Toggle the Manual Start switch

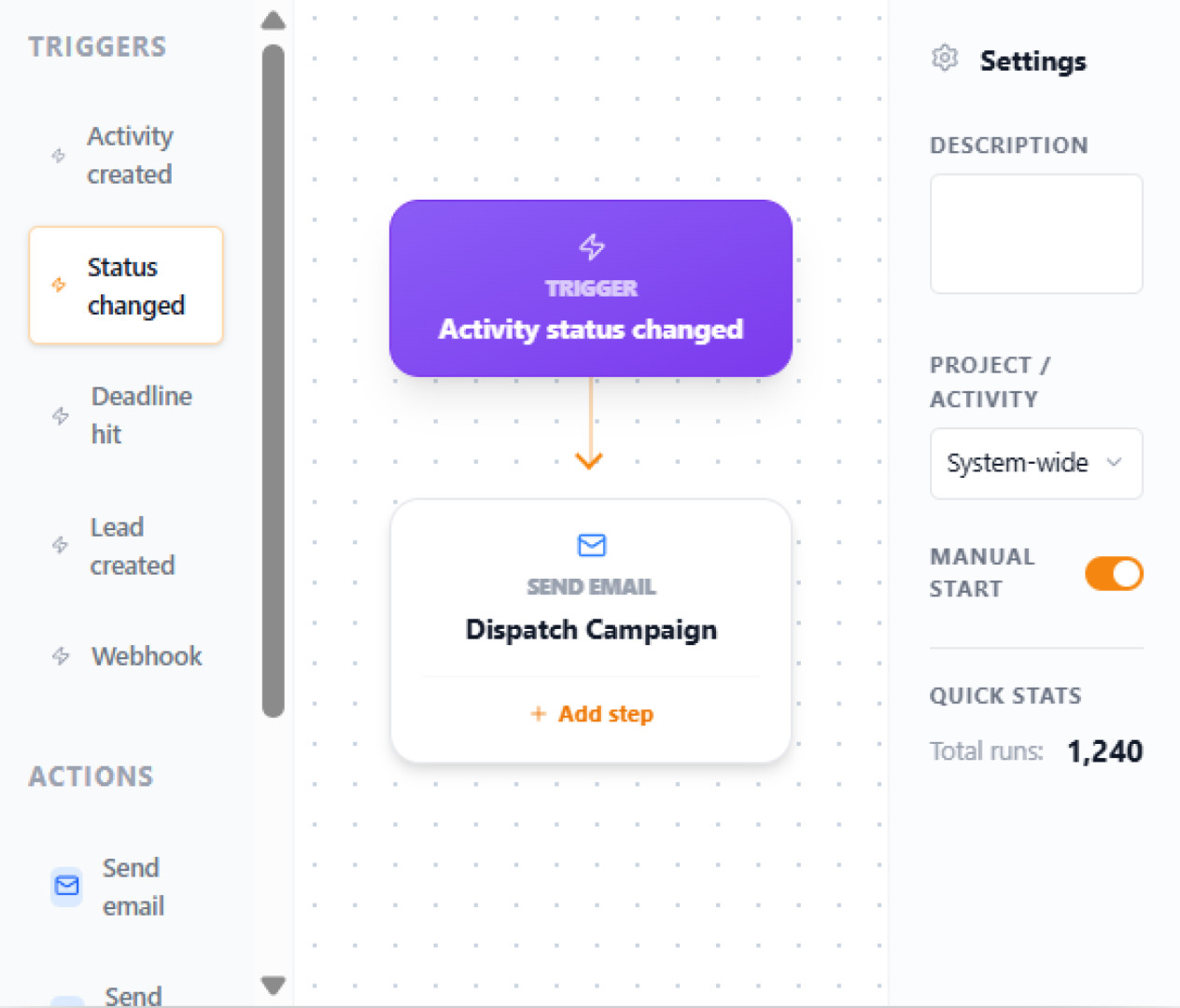[1113, 573]
